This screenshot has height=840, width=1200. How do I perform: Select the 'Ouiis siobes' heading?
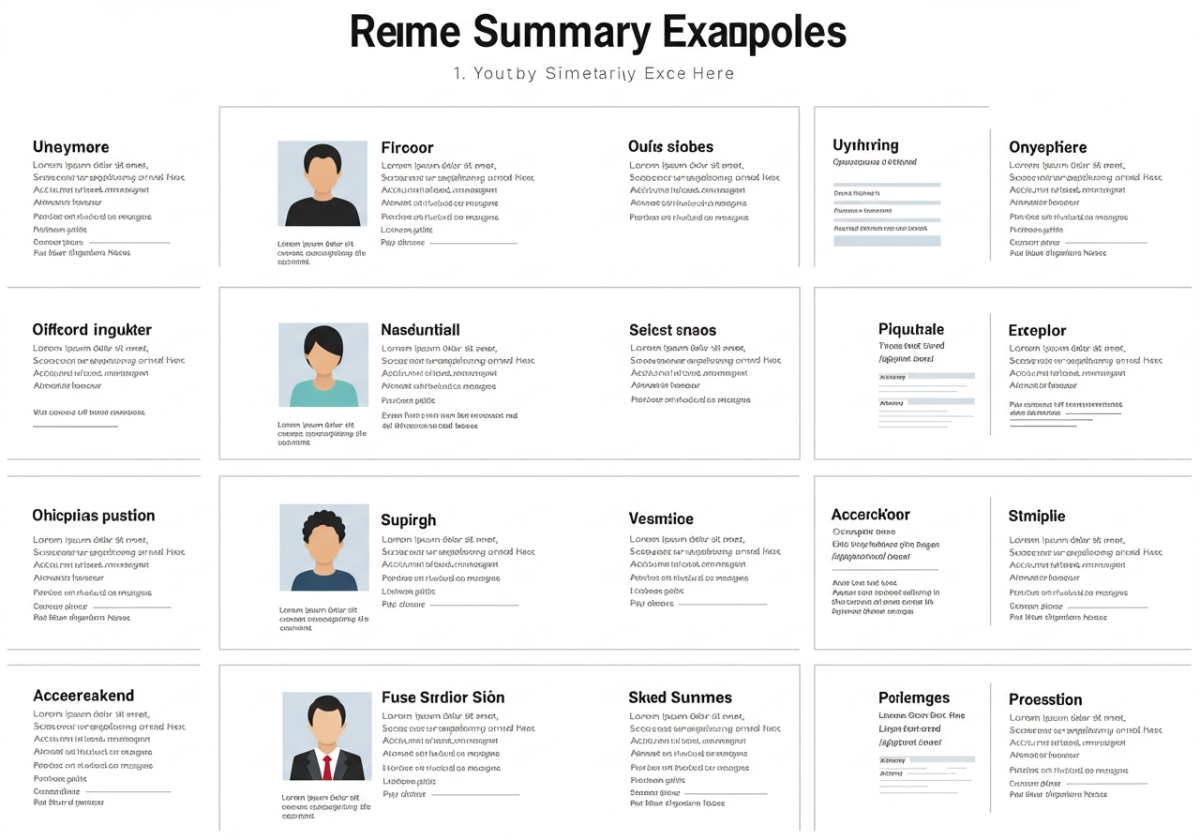pos(671,147)
